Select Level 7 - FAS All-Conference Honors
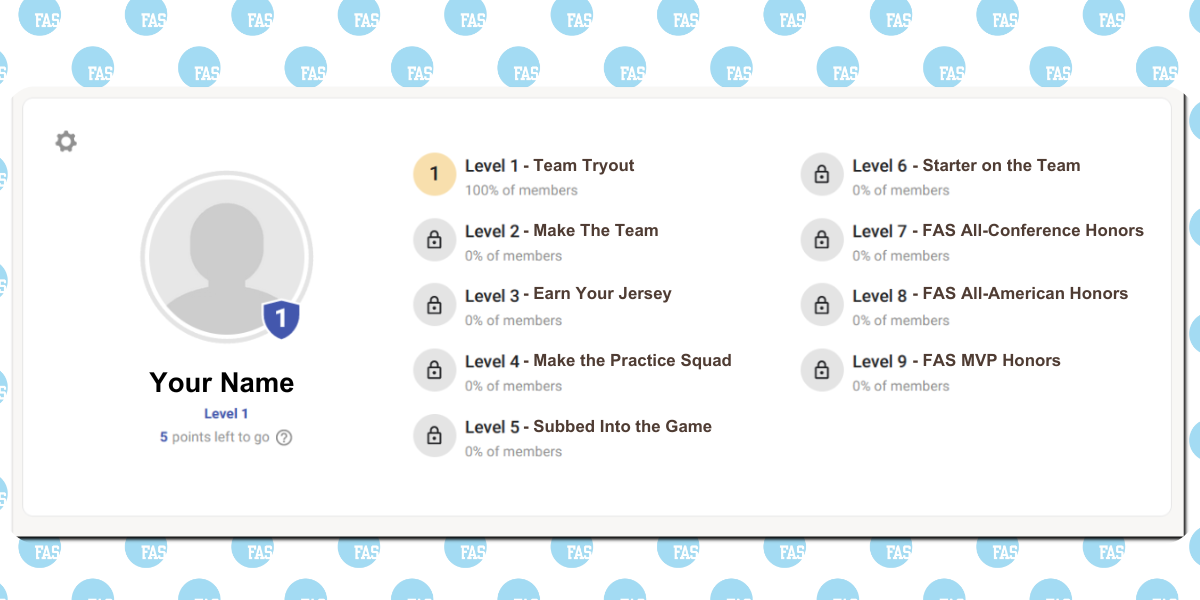Image resolution: width=1200 pixels, height=600 pixels. [x=998, y=231]
